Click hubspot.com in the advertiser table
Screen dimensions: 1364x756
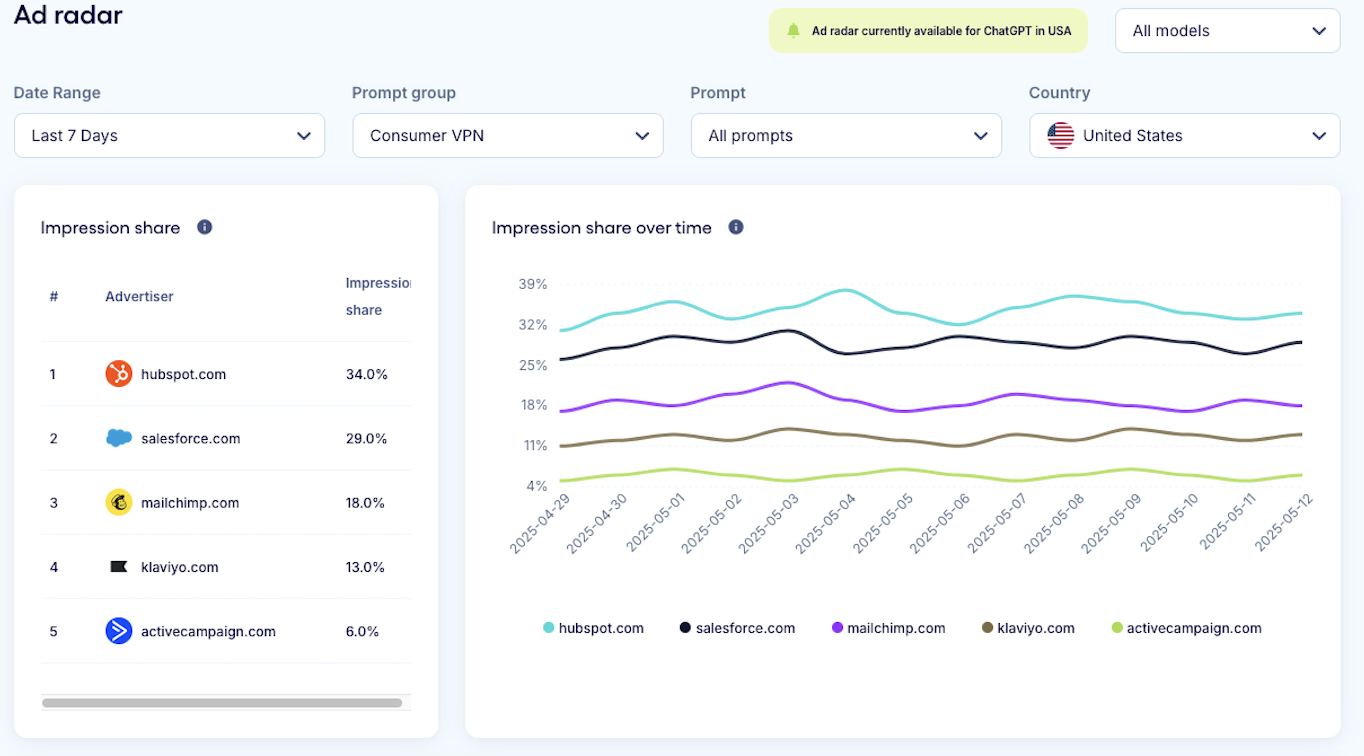(183, 374)
